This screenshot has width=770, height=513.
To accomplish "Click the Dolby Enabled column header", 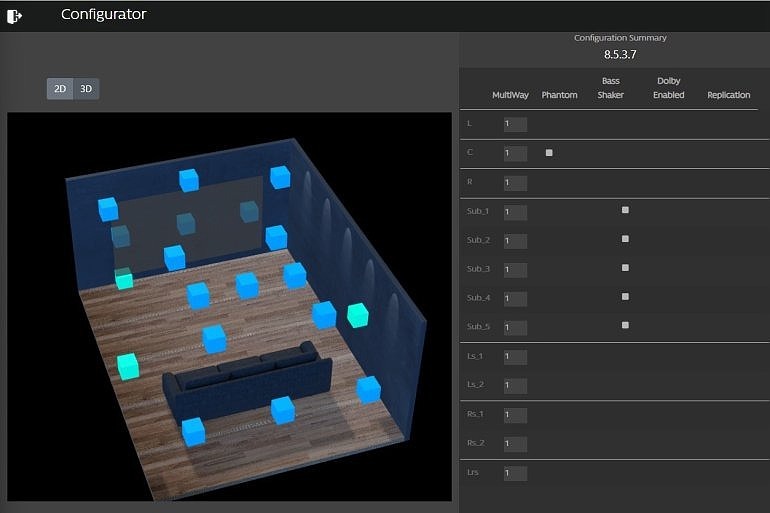I will (x=668, y=88).
